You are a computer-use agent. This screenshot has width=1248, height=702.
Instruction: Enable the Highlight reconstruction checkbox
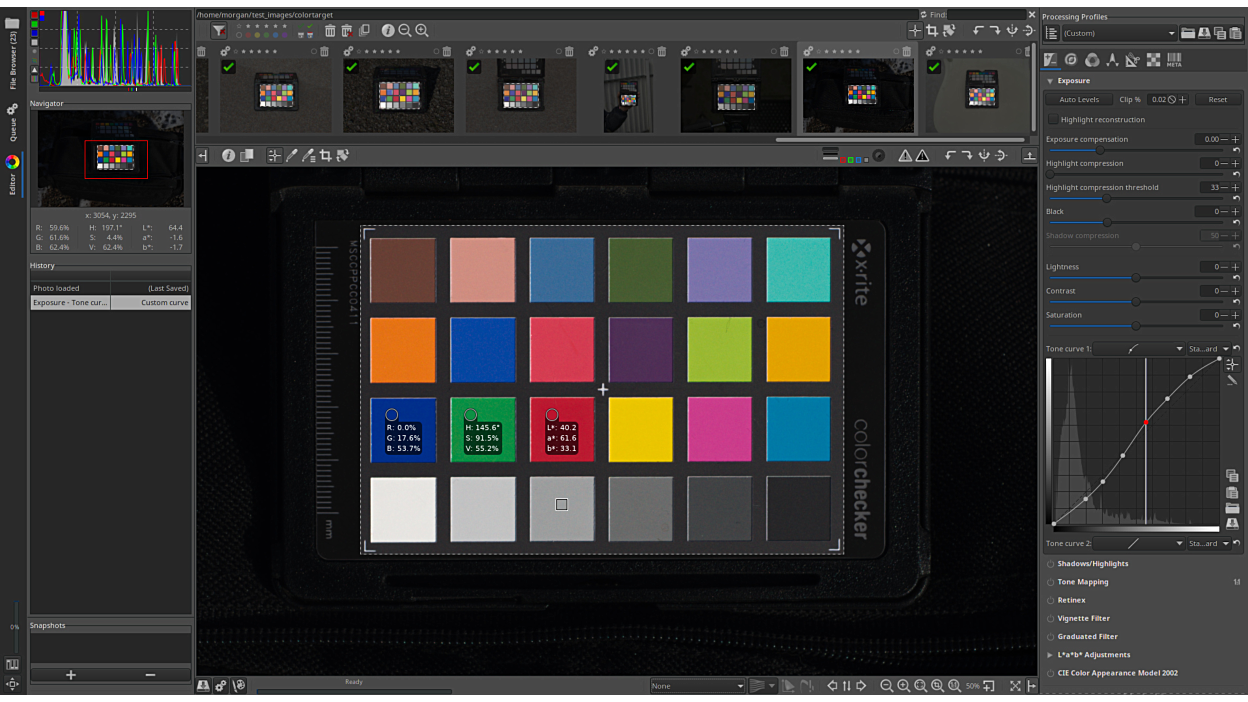[x=1052, y=119]
